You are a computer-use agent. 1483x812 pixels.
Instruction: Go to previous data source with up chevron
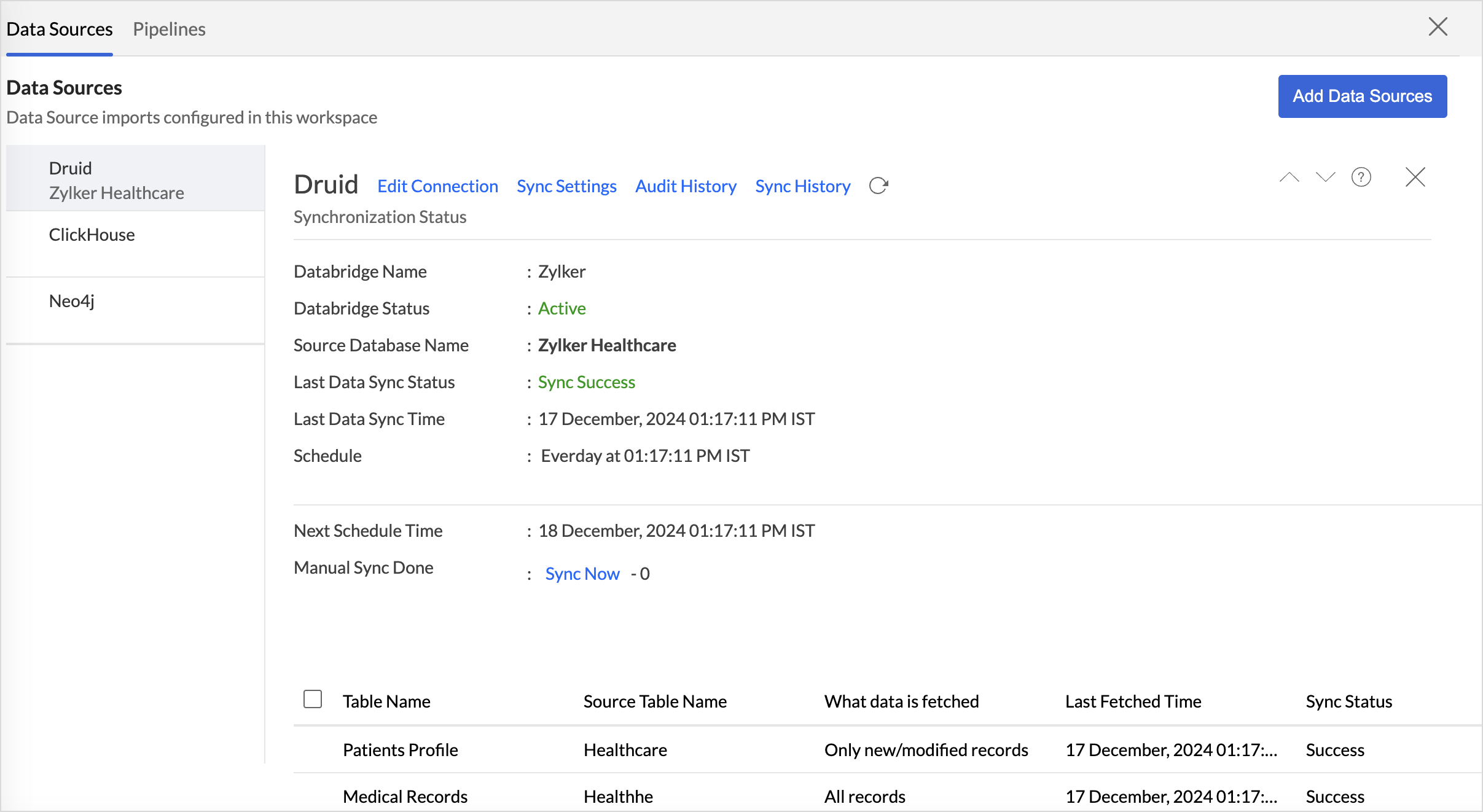(1289, 178)
